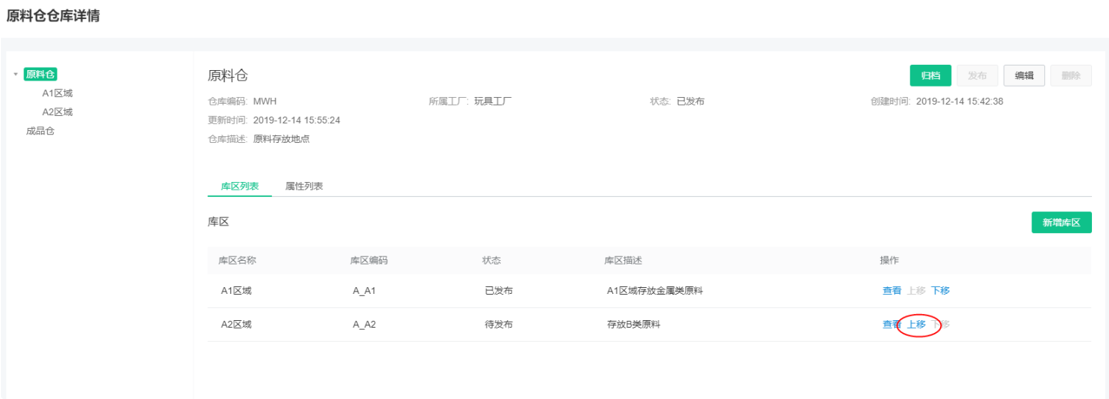The image size is (1109, 399).
Task: Click 查看 link for A2区域 row
Action: 892,324
